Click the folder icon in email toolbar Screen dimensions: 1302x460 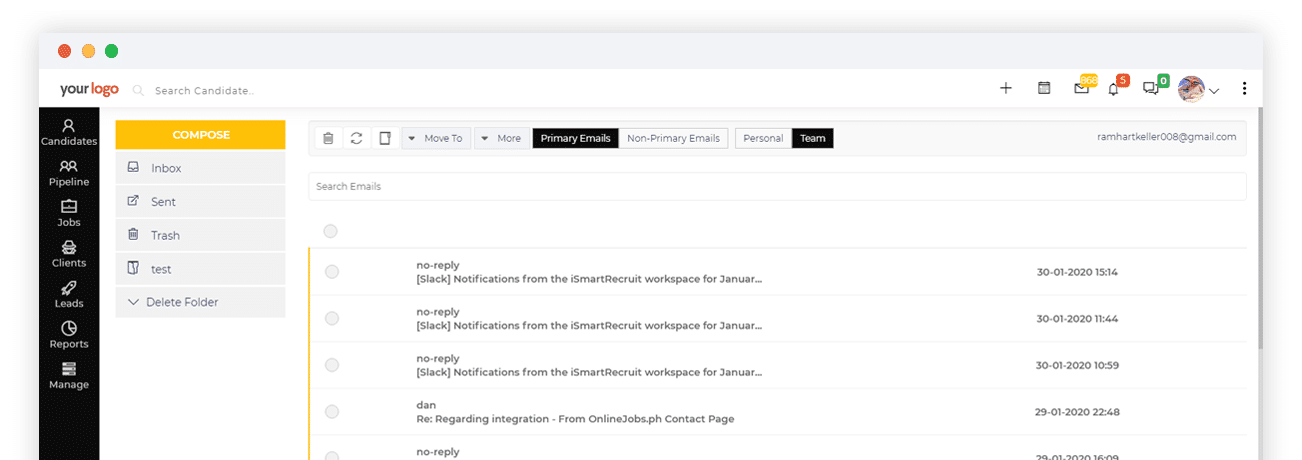385,138
